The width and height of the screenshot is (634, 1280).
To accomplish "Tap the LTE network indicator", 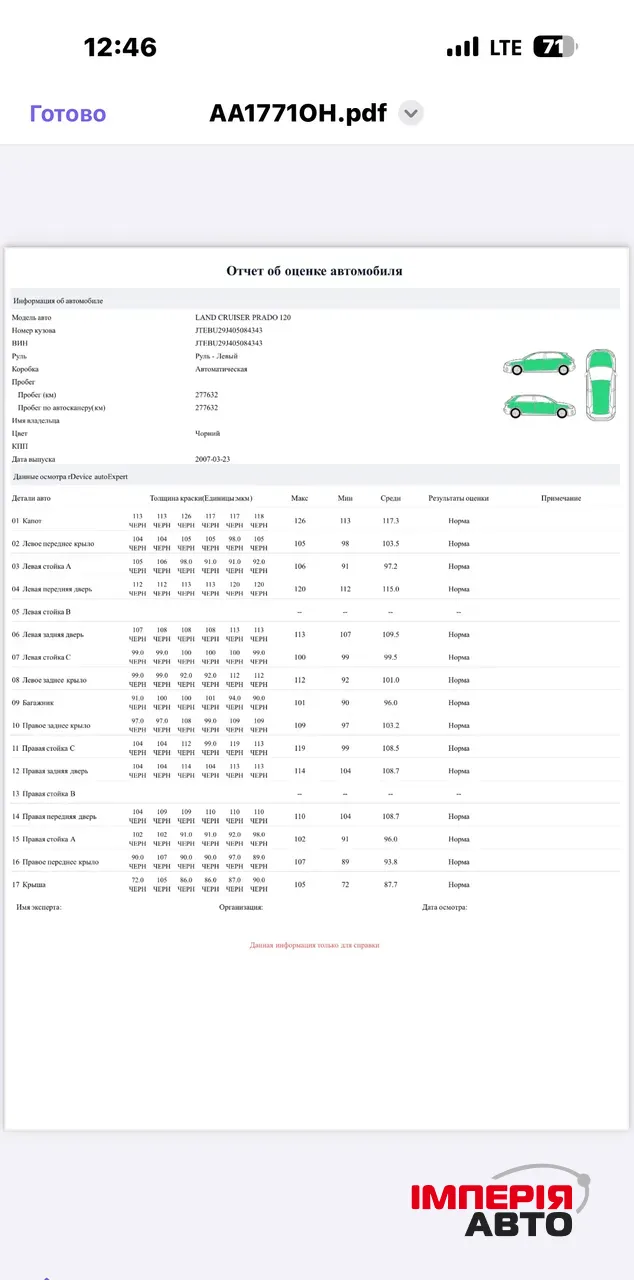I will (x=505, y=47).
